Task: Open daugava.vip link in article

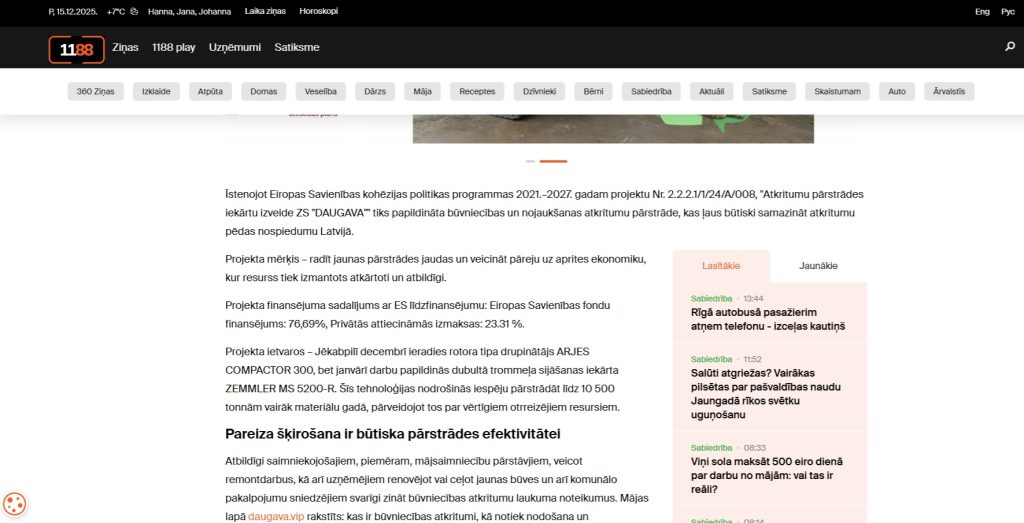Action: coord(276,516)
